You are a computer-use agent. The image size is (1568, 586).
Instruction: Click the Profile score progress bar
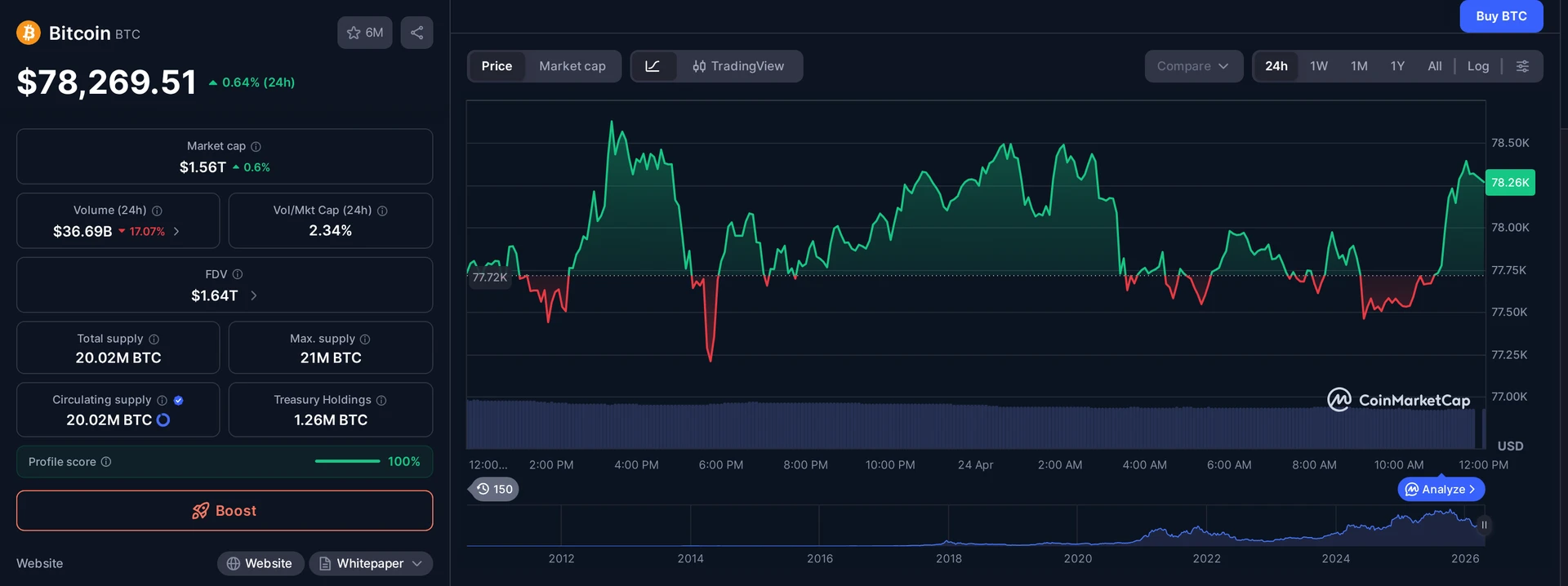(x=347, y=461)
